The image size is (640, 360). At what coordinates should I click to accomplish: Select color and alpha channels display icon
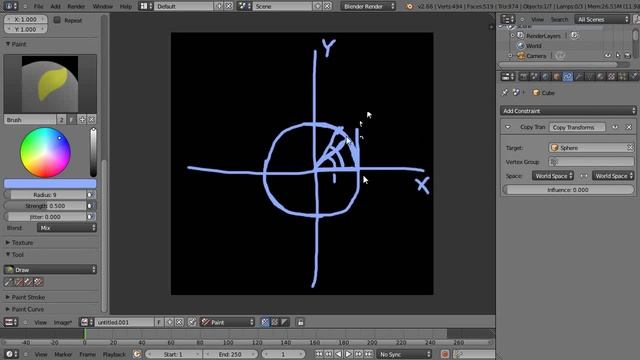265,322
